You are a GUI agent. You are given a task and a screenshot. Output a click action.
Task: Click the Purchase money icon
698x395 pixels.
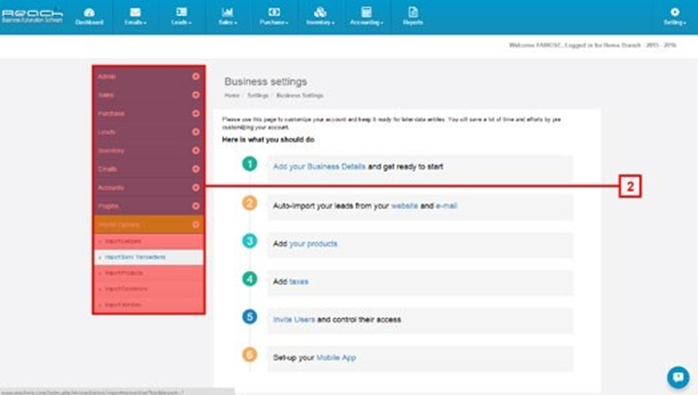point(274,12)
